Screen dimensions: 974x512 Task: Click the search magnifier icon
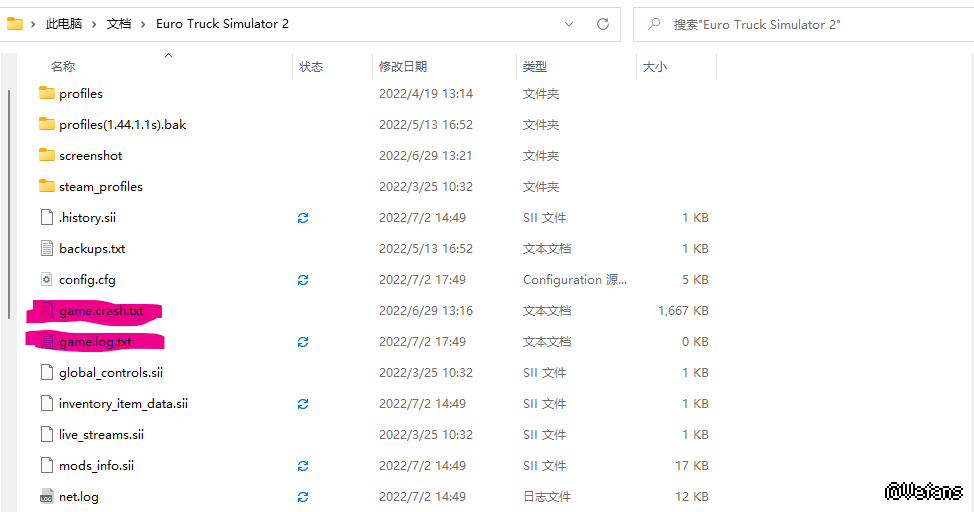click(x=654, y=24)
